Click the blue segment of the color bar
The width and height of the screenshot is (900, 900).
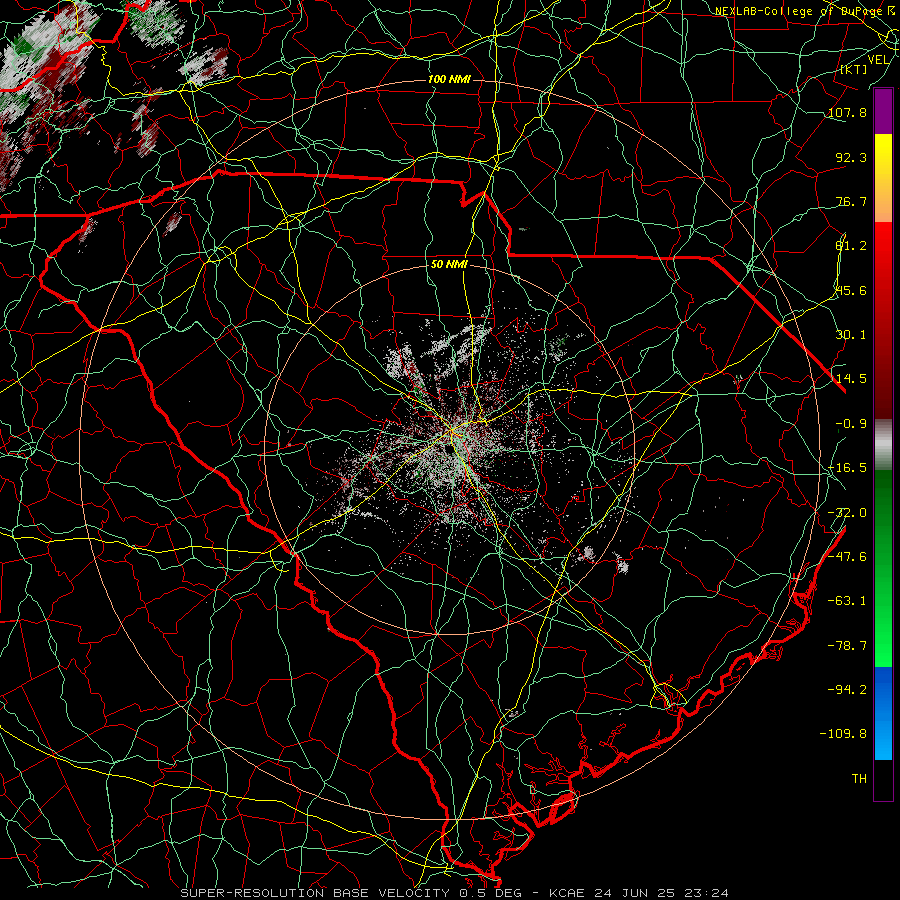tap(883, 713)
